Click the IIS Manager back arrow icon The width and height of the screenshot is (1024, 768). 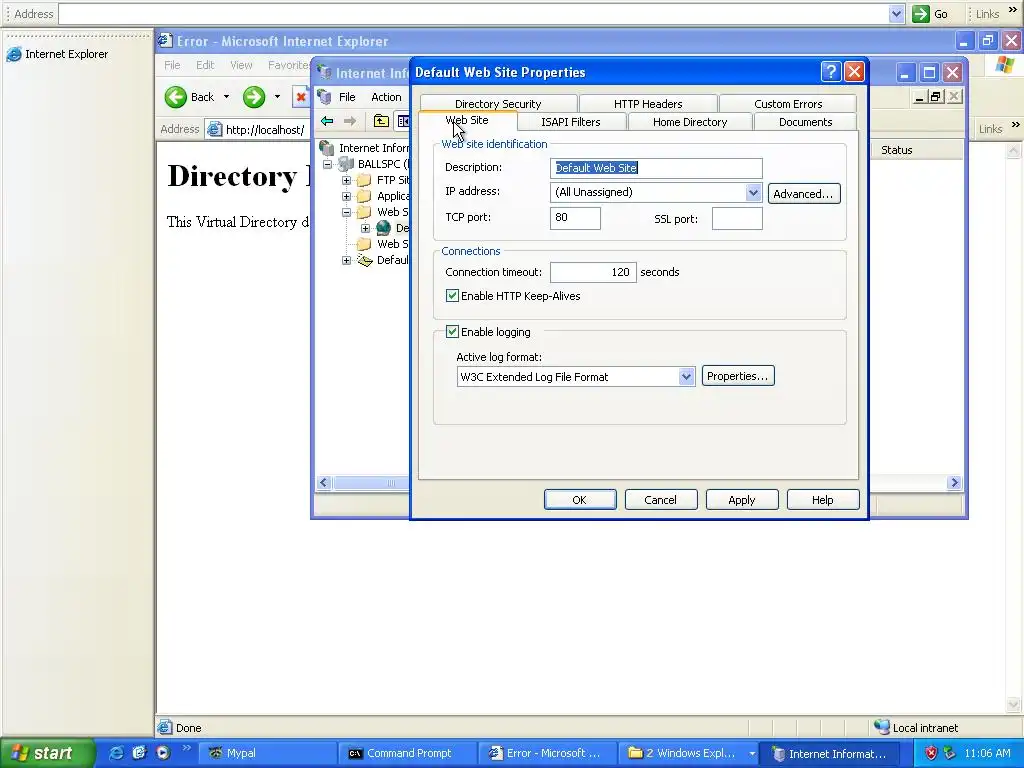coord(327,121)
